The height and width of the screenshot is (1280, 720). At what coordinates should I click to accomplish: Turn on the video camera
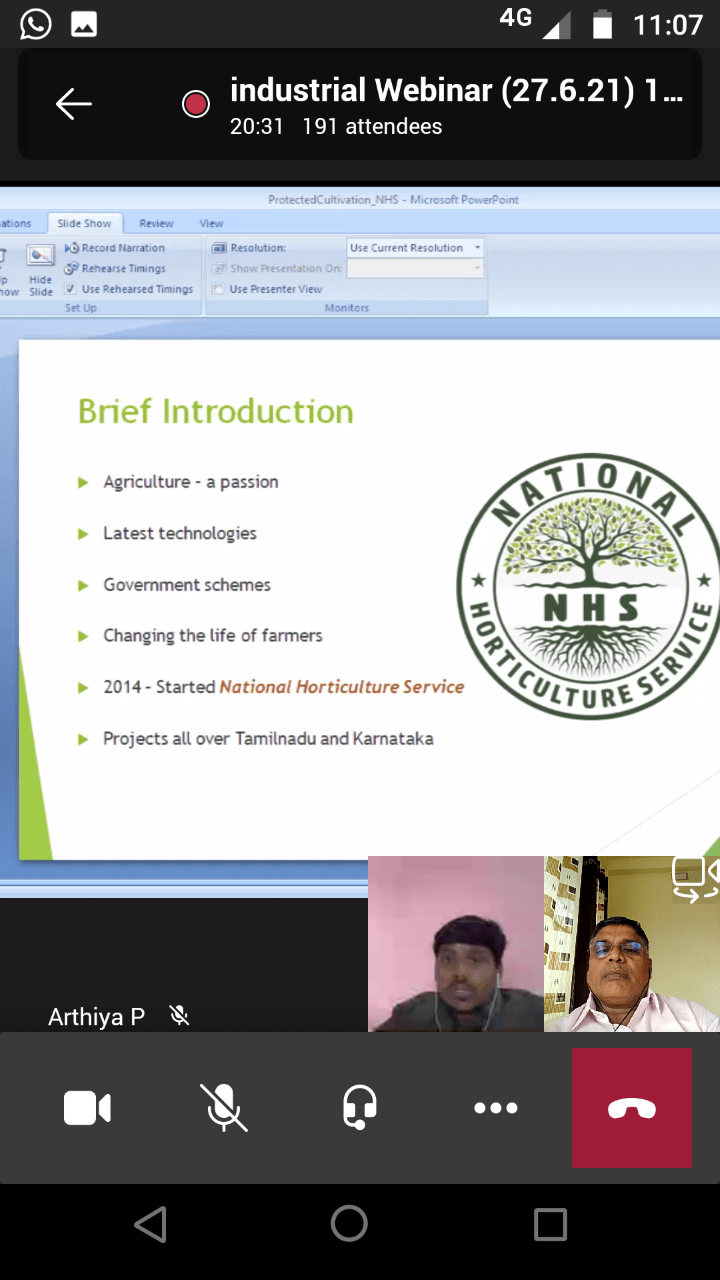coord(88,1108)
